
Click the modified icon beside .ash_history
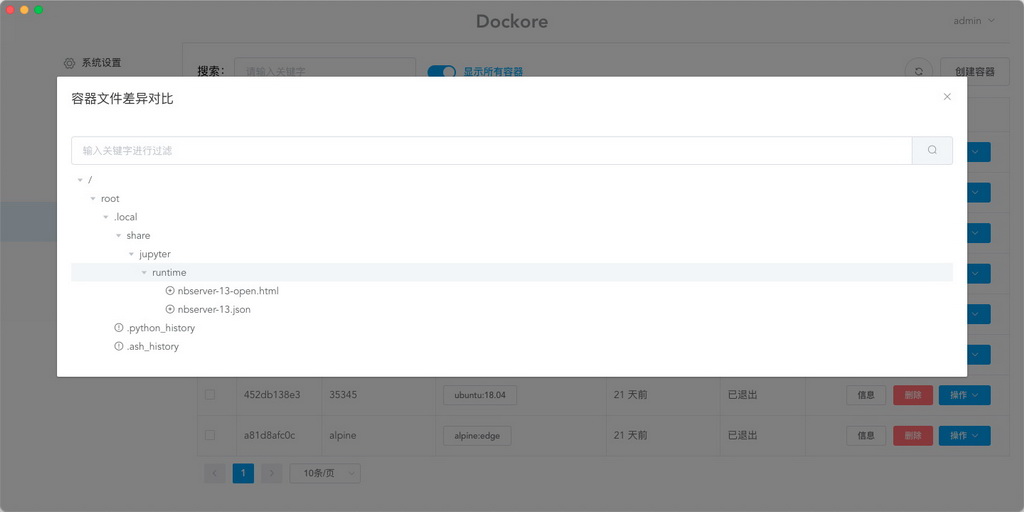[118, 347]
